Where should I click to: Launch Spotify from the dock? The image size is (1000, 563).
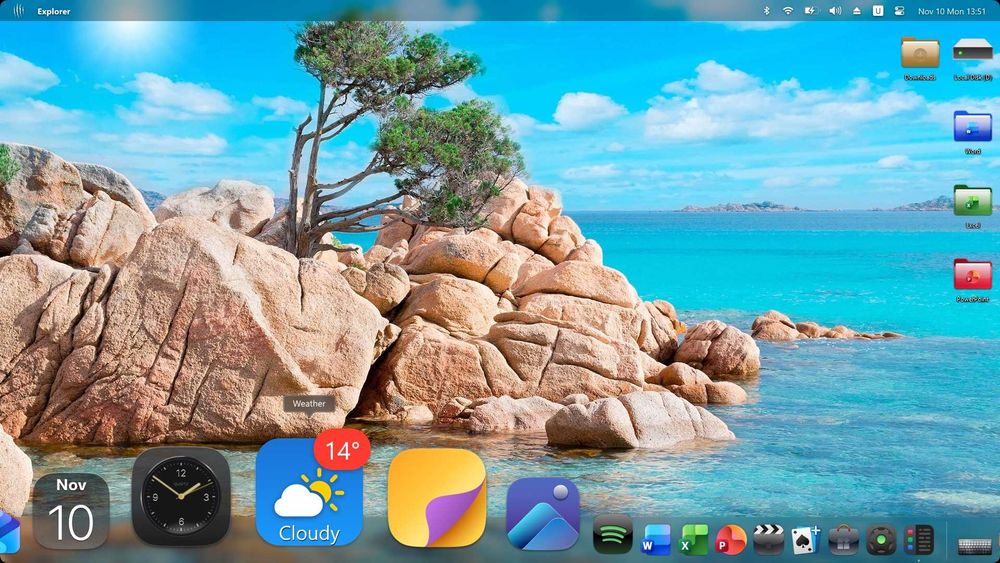(613, 535)
